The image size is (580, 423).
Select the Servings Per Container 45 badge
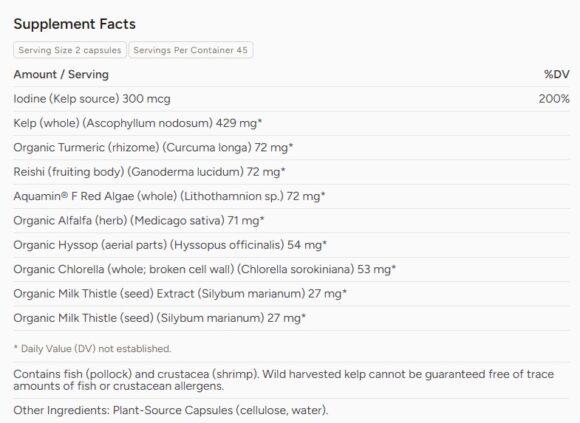pyautogui.click(x=190, y=50)
